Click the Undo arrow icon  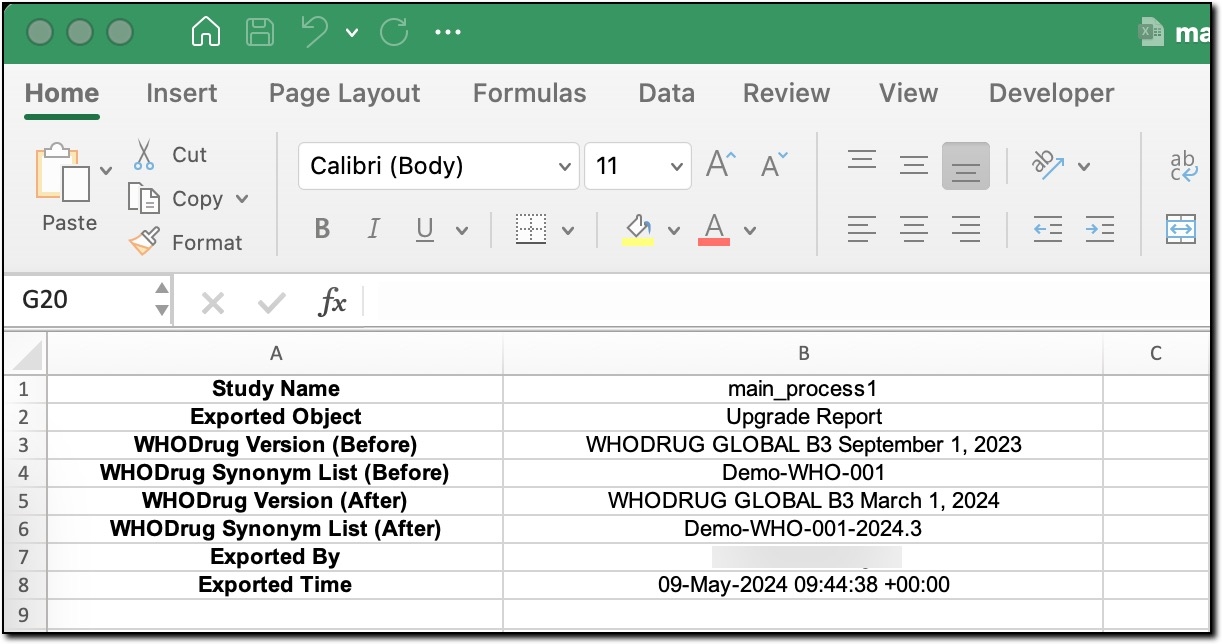(x=315, y=33)
